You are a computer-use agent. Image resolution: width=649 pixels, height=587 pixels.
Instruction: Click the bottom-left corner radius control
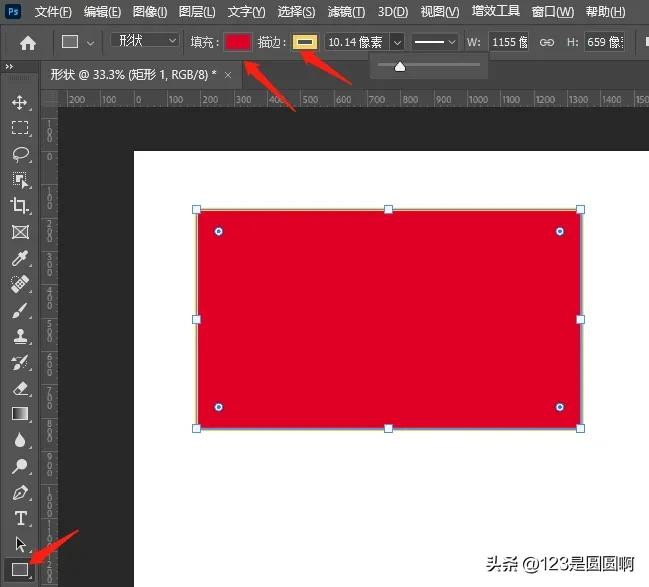point(219,407)
